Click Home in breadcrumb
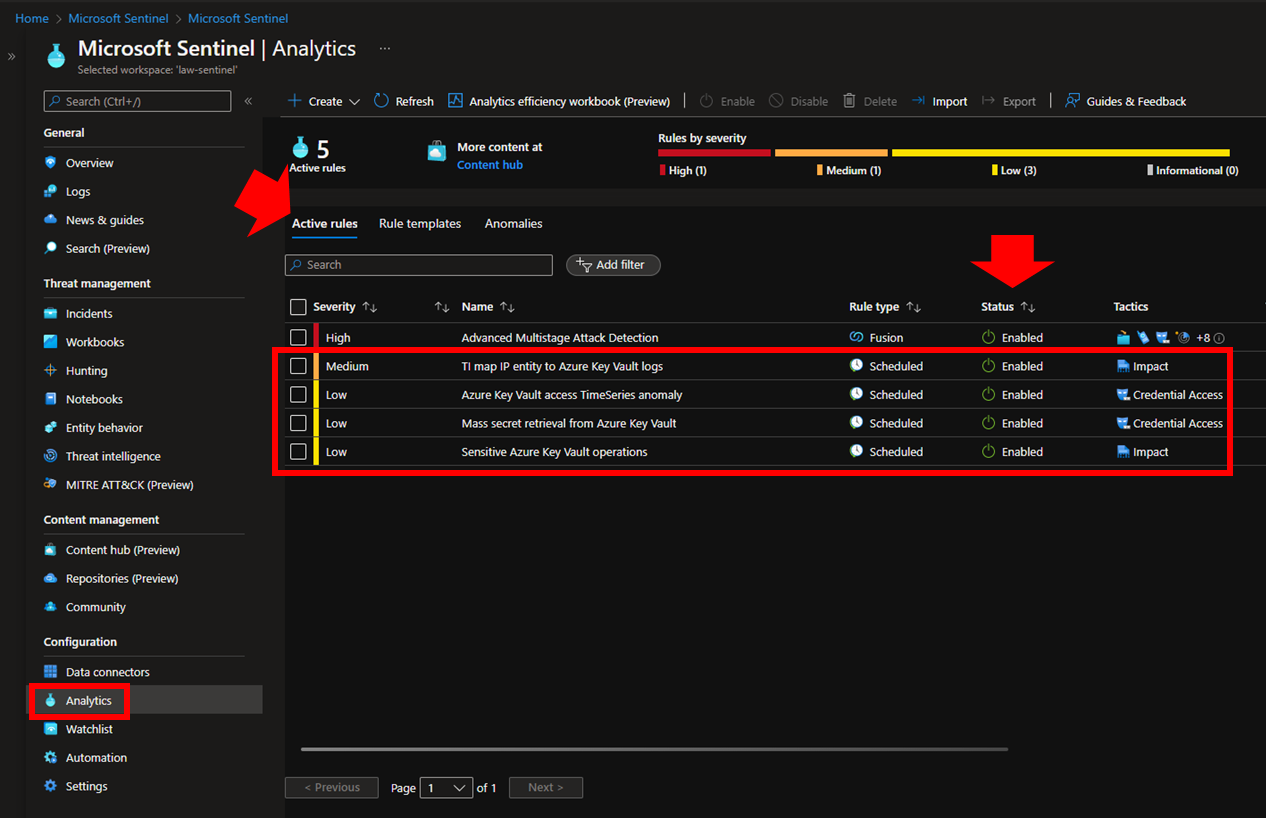This screenshot has height=818, width=1266. (x=32, y=19)
